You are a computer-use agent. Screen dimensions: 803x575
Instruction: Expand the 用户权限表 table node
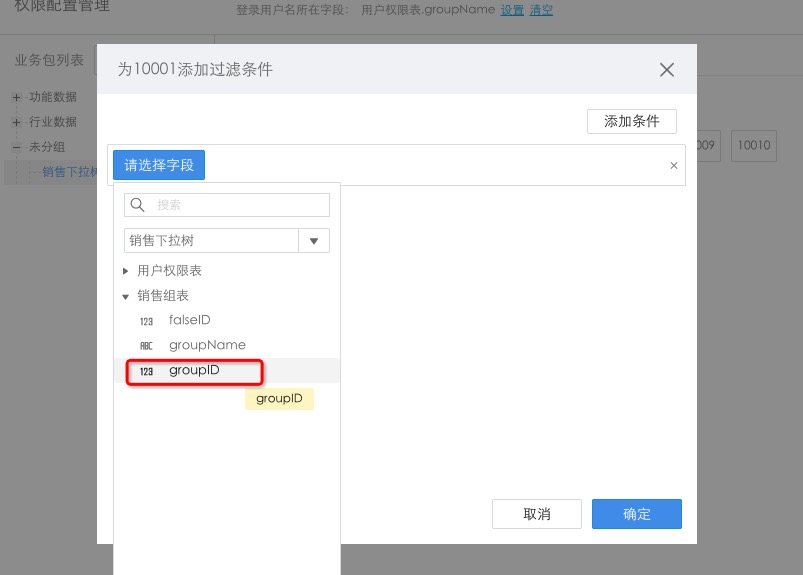tap(125, 271)
